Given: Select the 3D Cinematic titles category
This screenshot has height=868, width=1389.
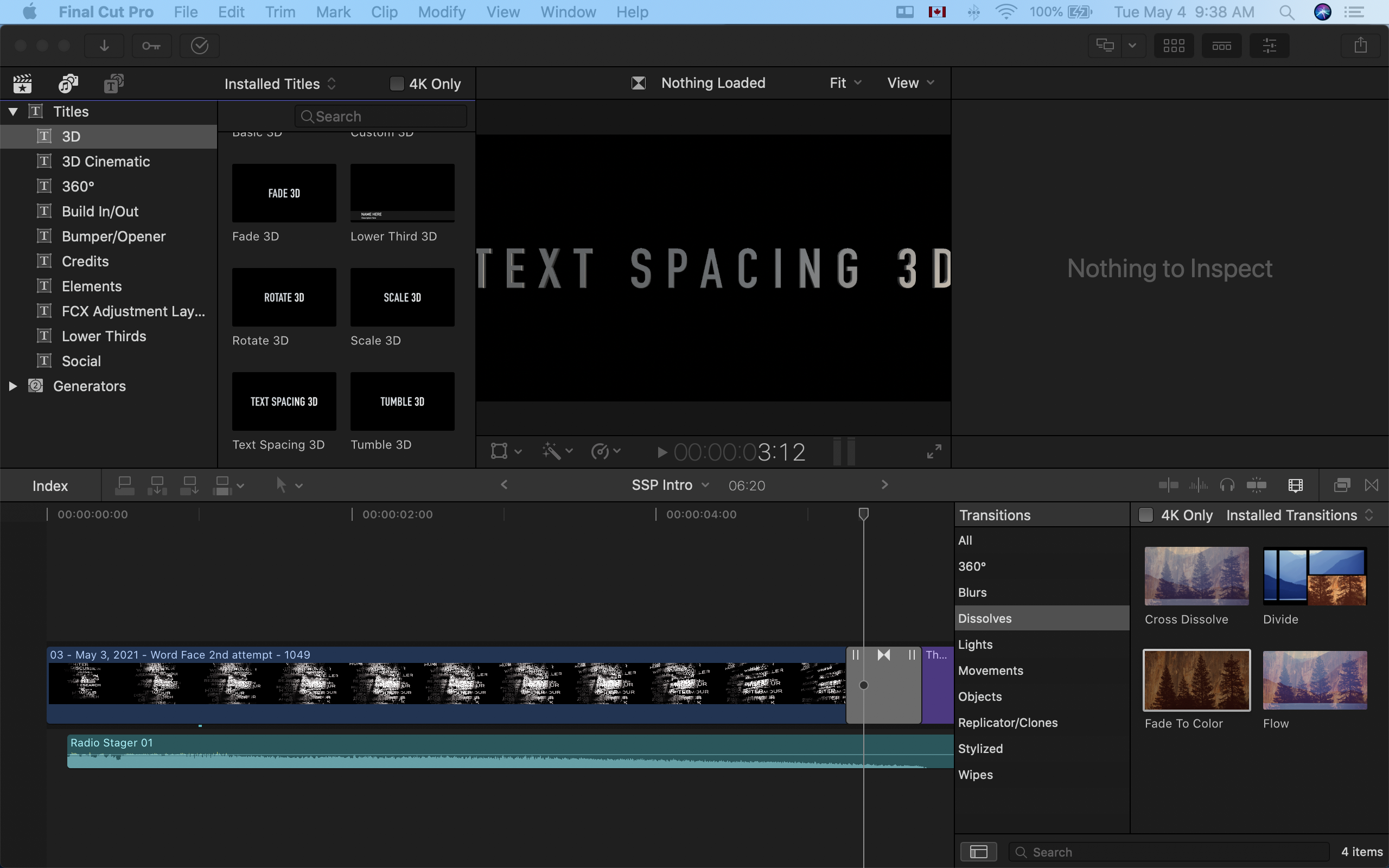Looking at the screenshot, I should [109, 161].
